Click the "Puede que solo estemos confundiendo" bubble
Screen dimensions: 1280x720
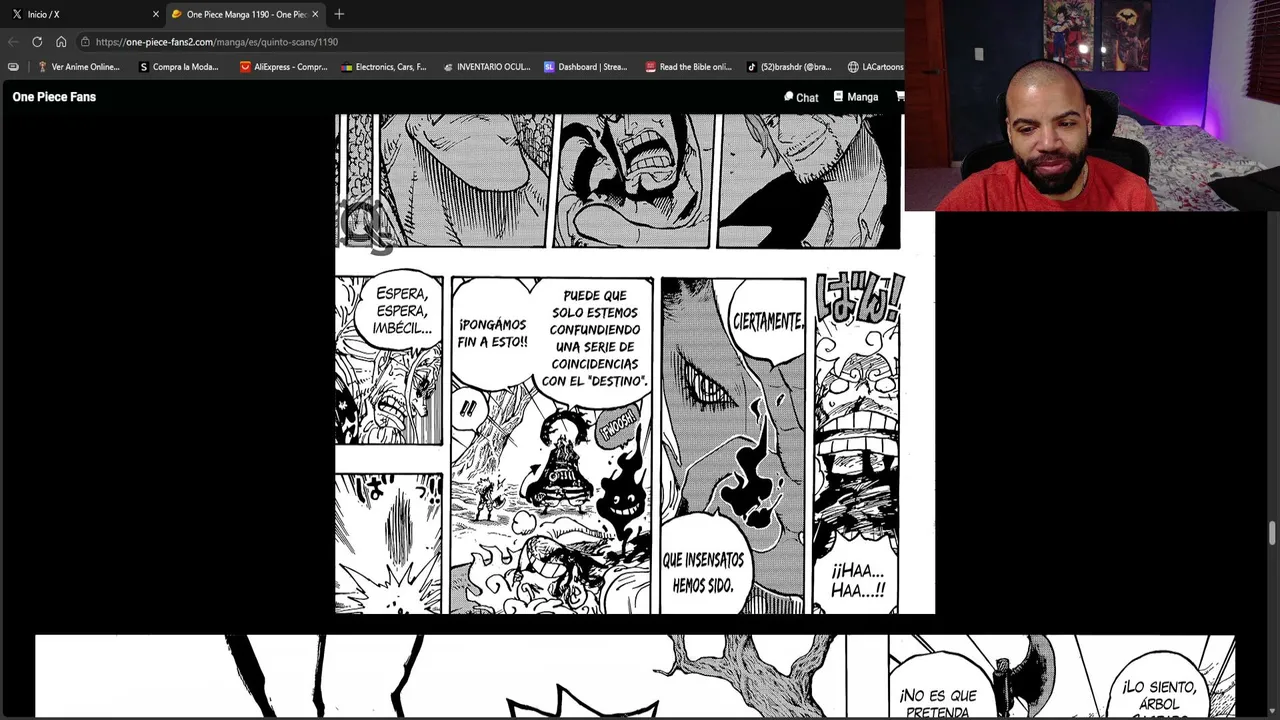pyautogui.click(x=595, y=338)
